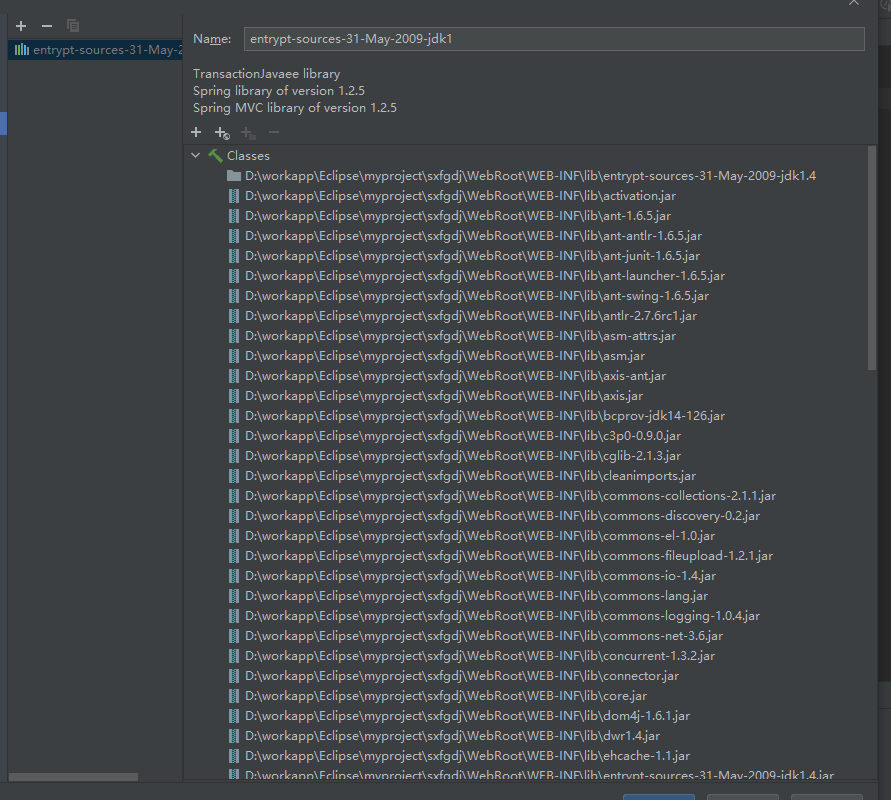The image size is (891, 800).
Task: Click the jar icon beside asm-attrs.jar
Action: click(x=234, y=336)
